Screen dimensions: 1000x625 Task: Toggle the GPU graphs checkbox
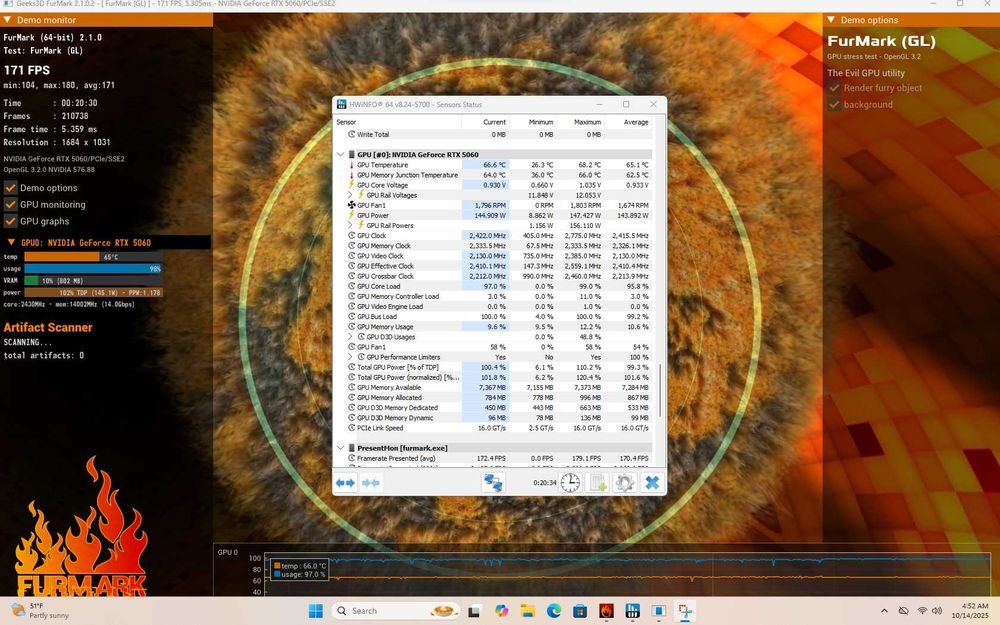click(x=10, y=221)
